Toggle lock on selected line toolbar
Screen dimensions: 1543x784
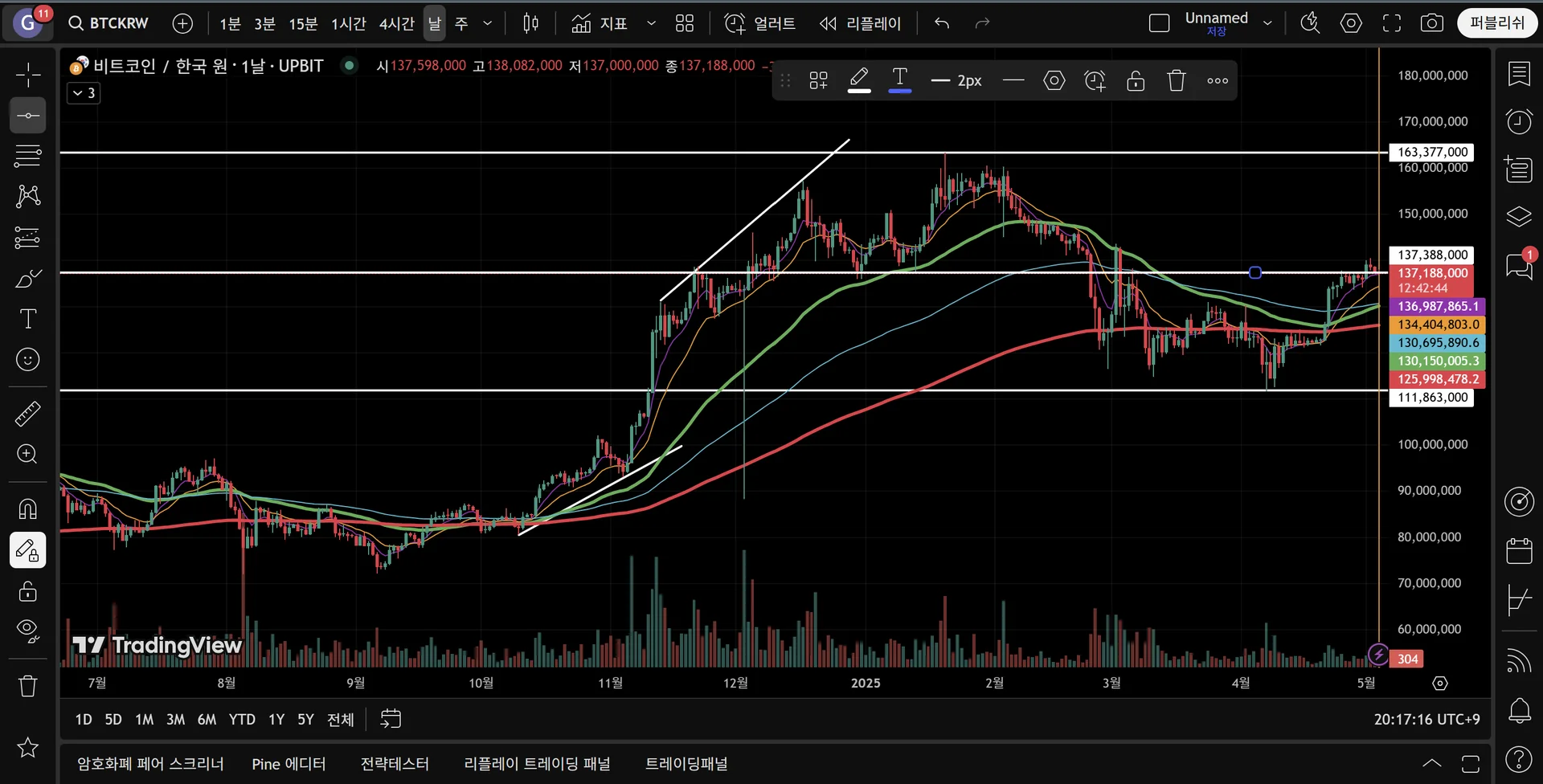[x=1136, y=80]
